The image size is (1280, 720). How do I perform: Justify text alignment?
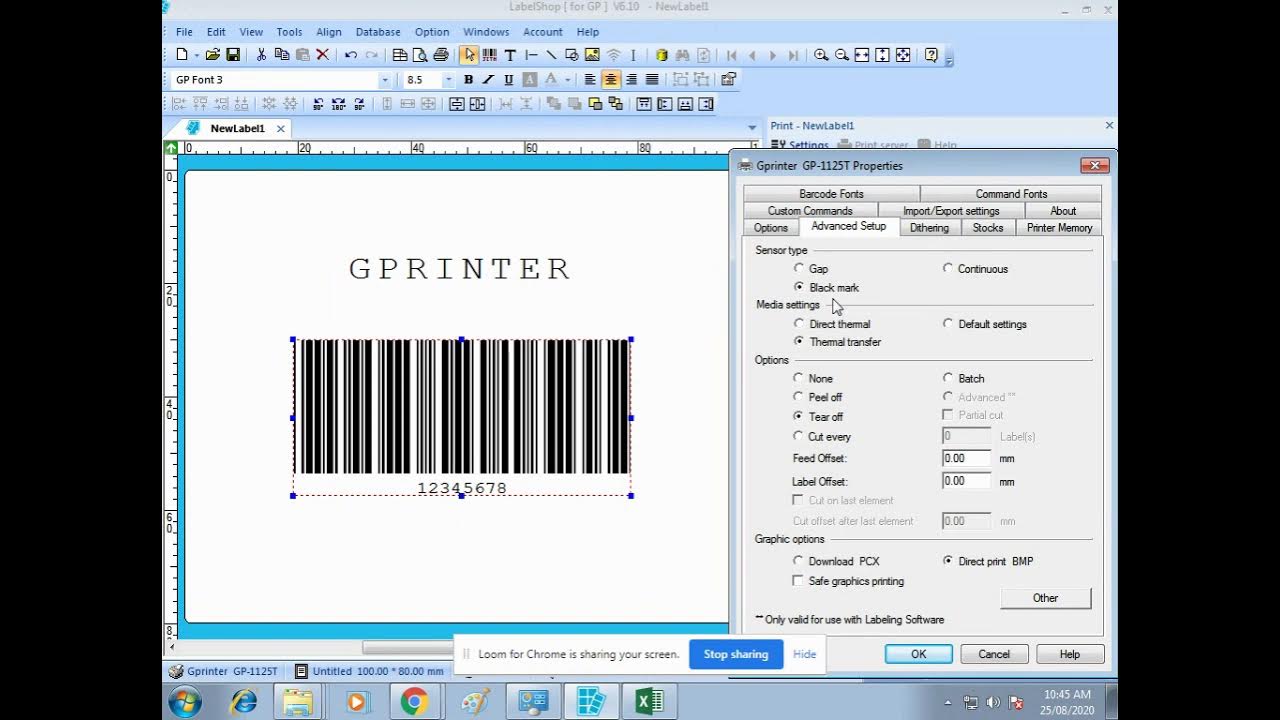point(652,80)
